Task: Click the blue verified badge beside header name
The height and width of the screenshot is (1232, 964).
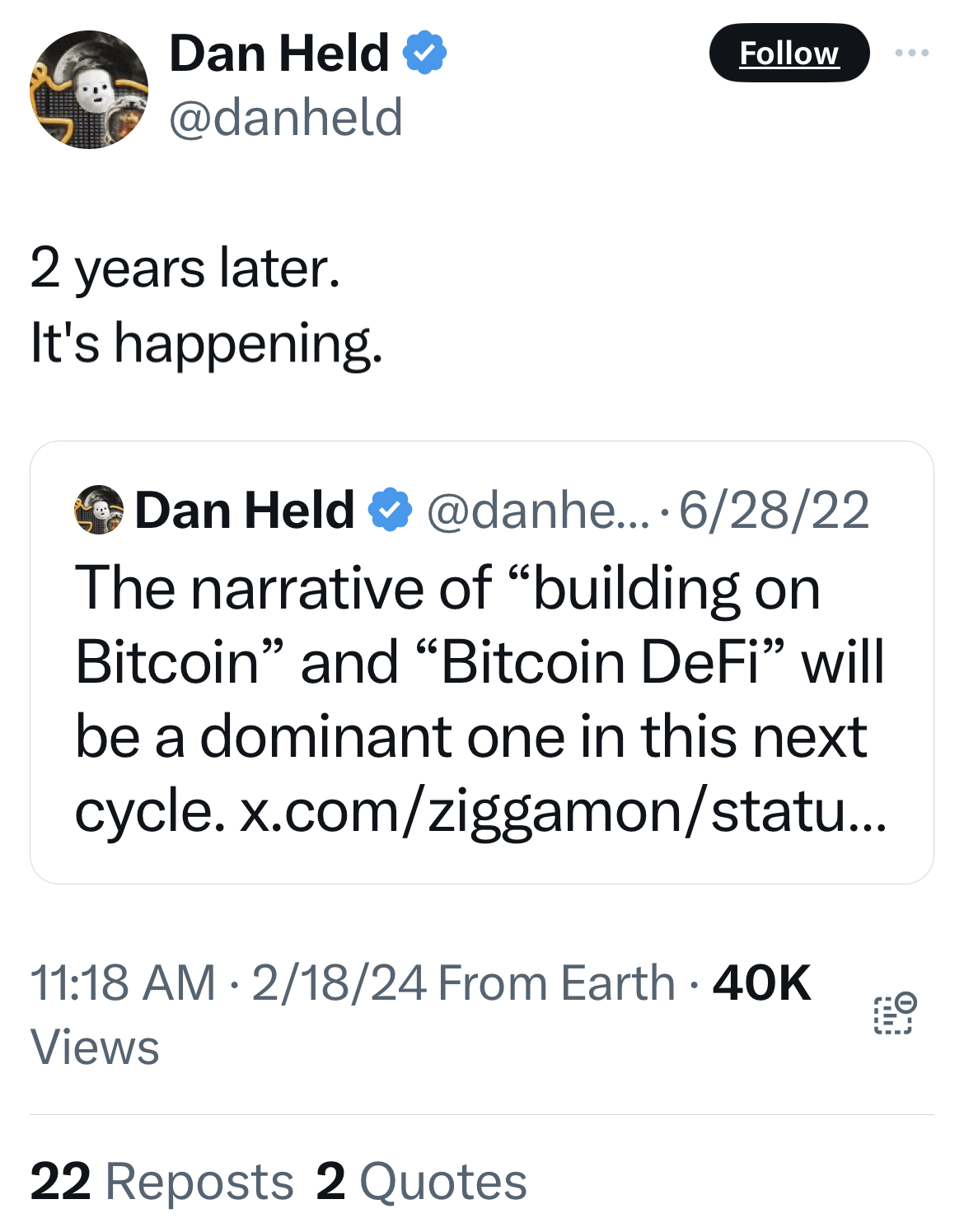Action: tap(424, 53)
